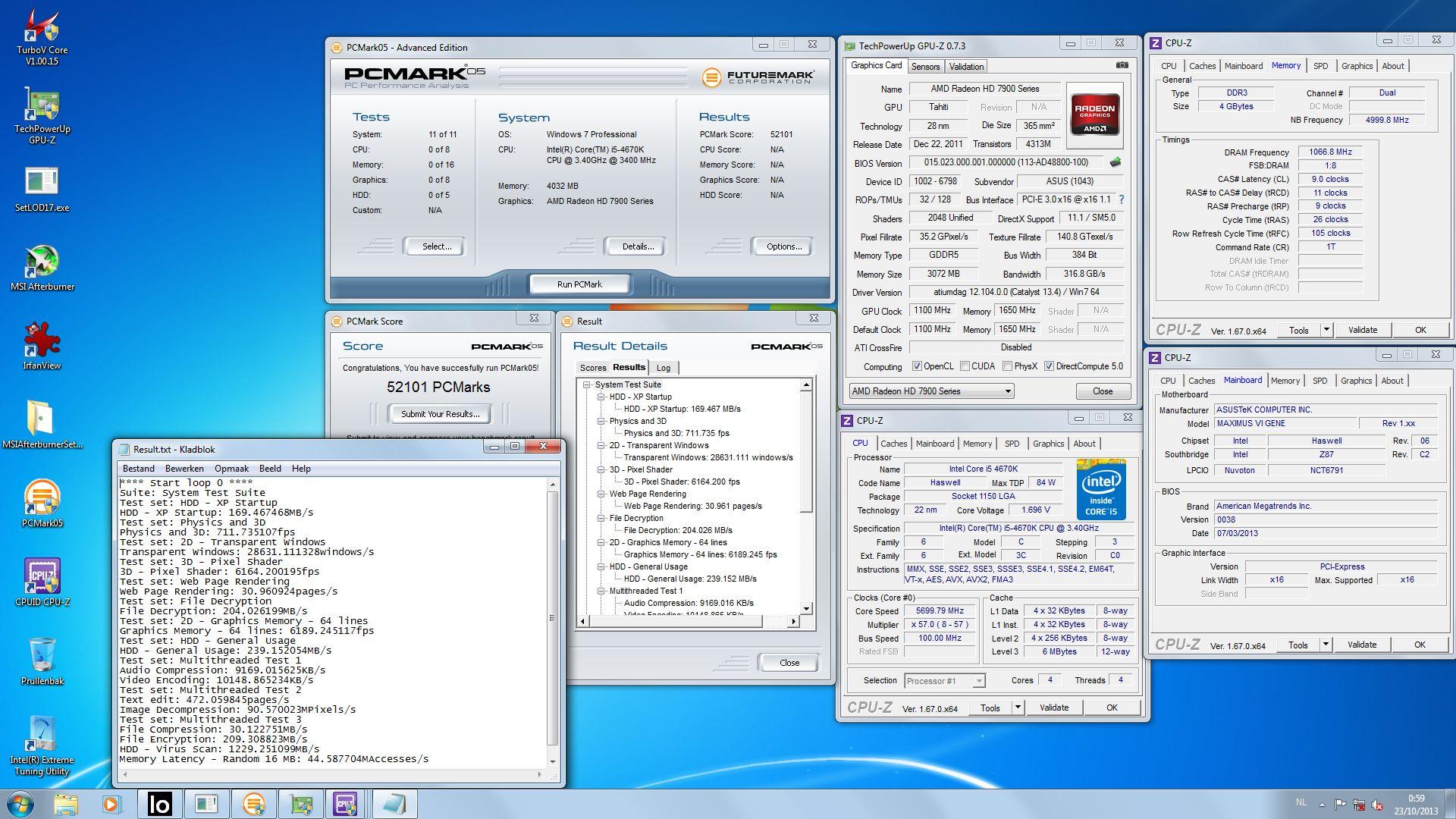Image resolution: width=1456 pixels, height=819 pixels.
Task: Select SetLOD17.exe desktop icon
Action: click(x=42, y=190)
